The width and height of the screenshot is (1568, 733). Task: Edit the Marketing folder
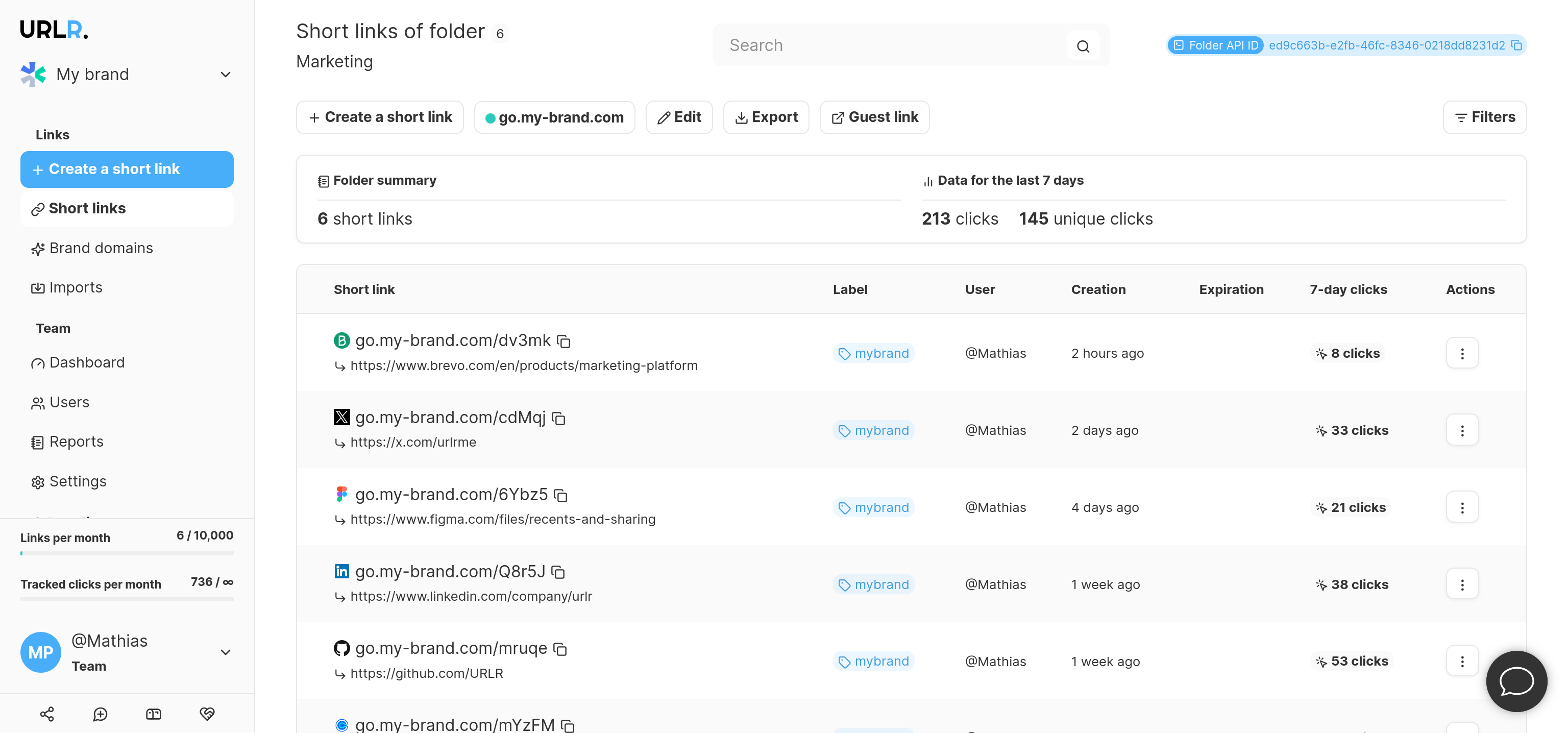(679, 117)
